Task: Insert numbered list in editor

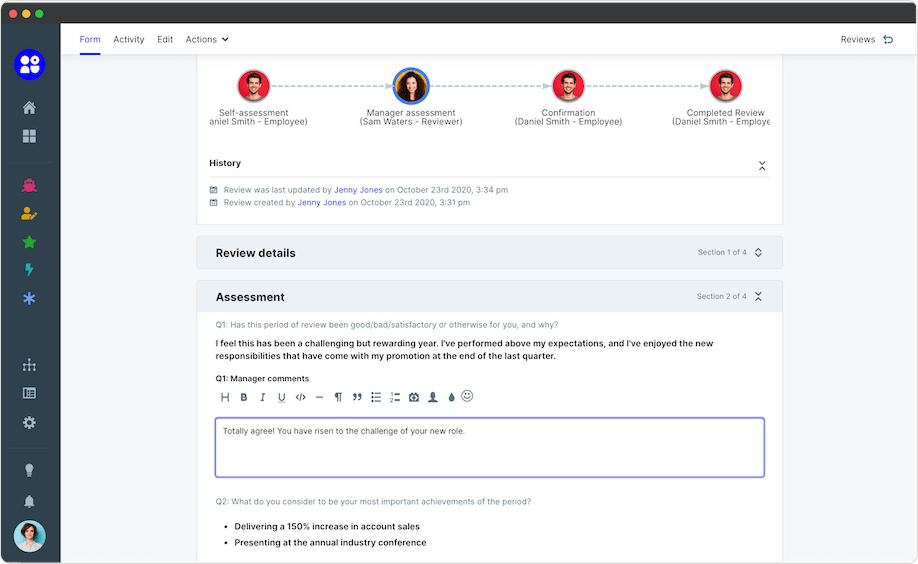Action: (x=395, y=397)
